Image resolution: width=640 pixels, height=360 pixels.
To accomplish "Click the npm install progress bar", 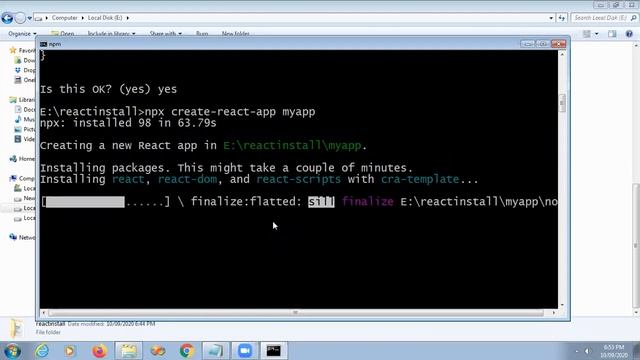I will [105, 202].
